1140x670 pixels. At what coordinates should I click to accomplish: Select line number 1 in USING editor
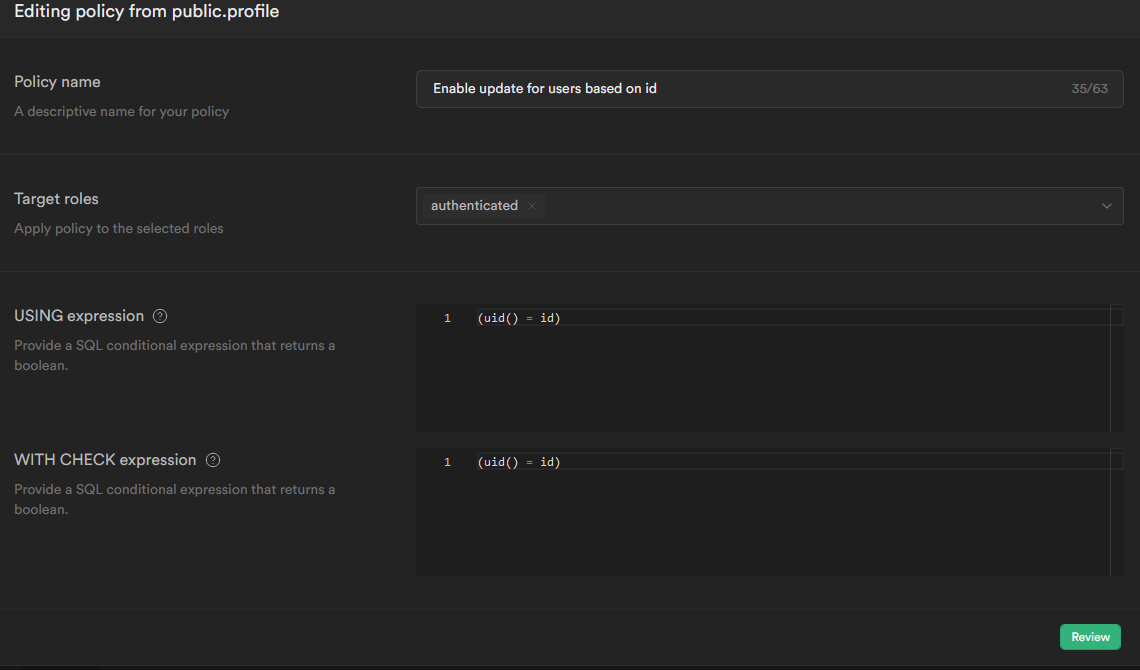[x=447, y=318]
